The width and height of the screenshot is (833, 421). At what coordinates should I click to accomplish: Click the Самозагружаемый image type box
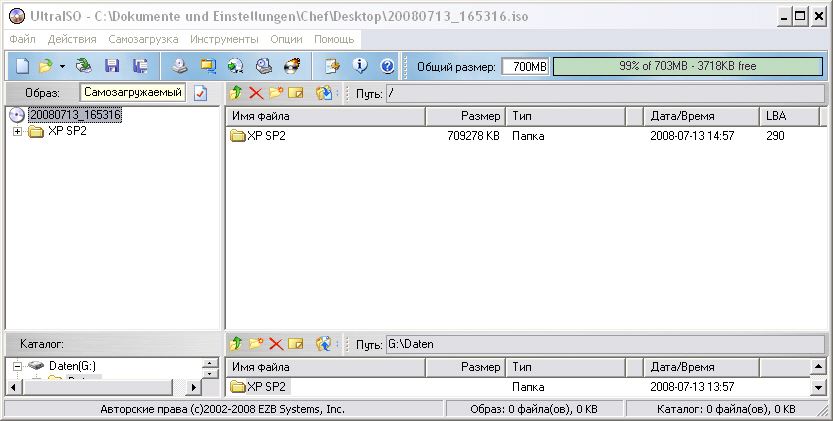(133, 92)
